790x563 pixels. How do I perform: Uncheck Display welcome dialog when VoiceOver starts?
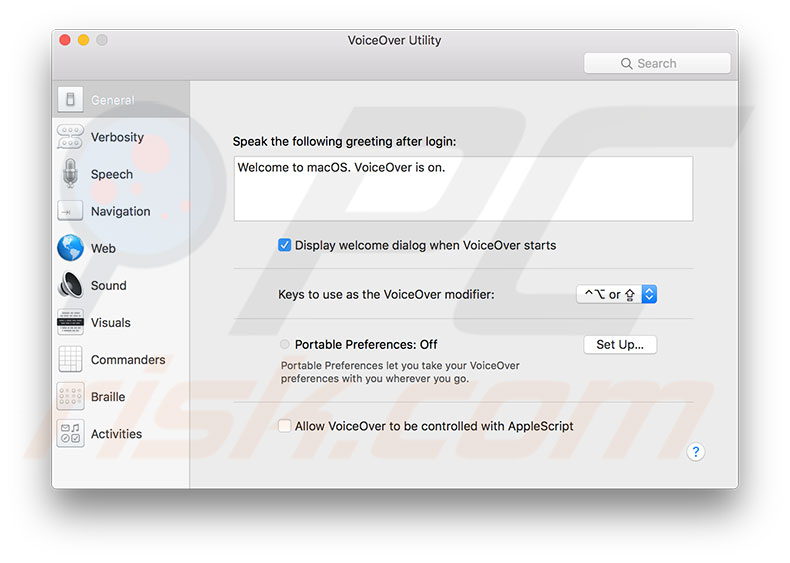(x=284, y=245)
